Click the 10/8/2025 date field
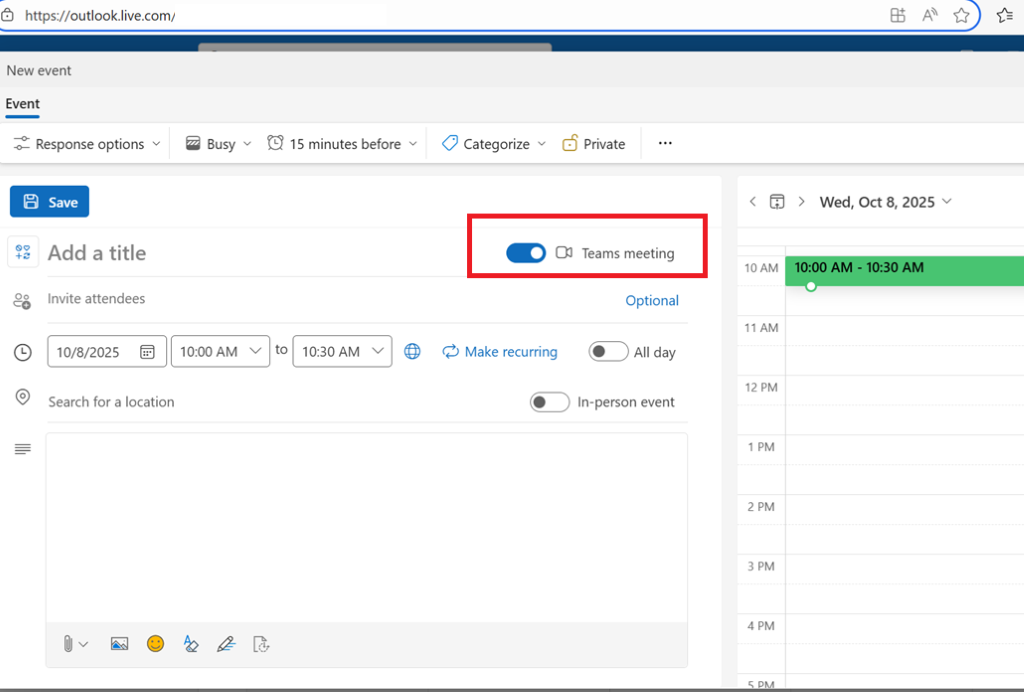The height and width of the screenshot is (692, 1024). click(x=106, y=351)
